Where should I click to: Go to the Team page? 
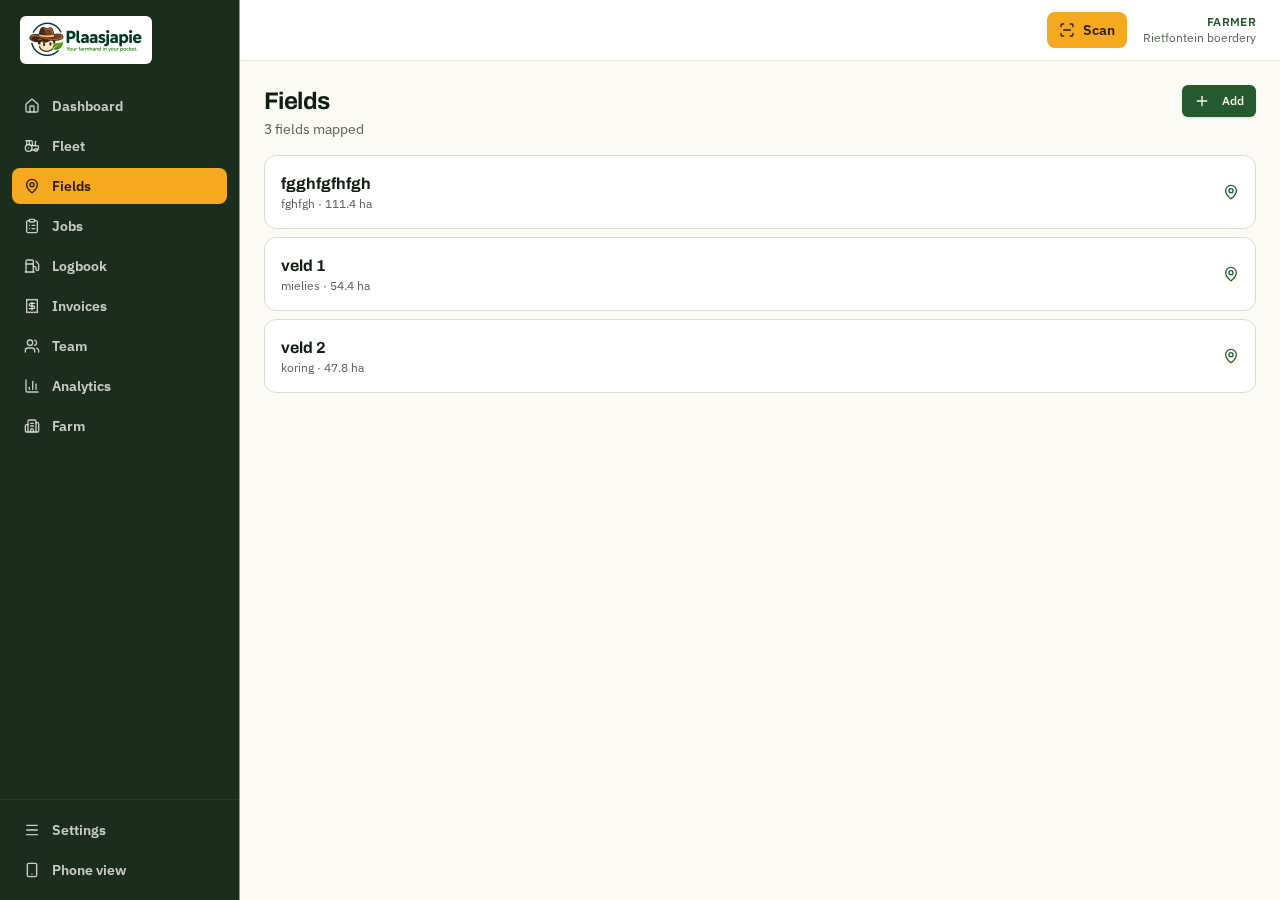119,346
